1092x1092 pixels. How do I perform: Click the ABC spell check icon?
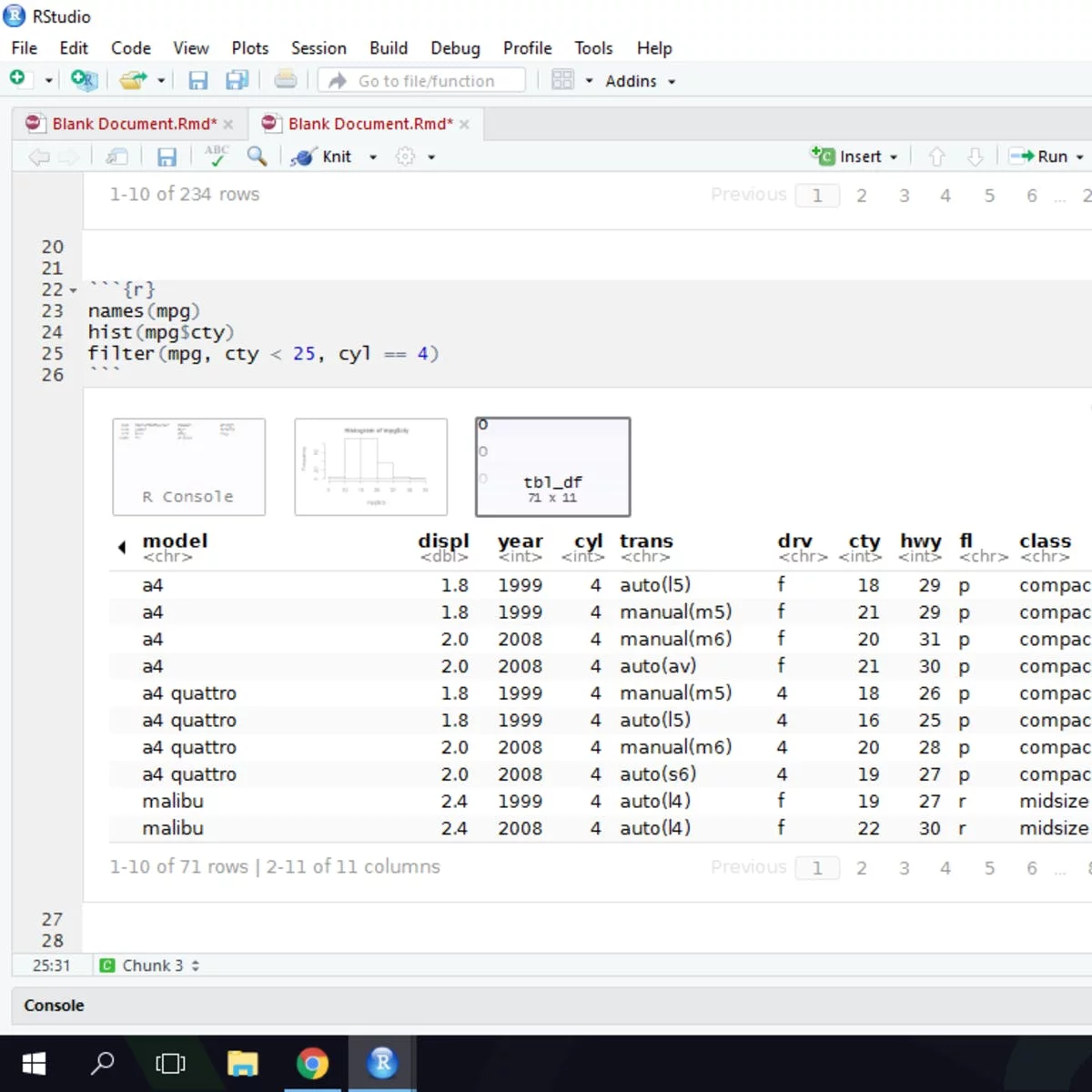[217, 156]
